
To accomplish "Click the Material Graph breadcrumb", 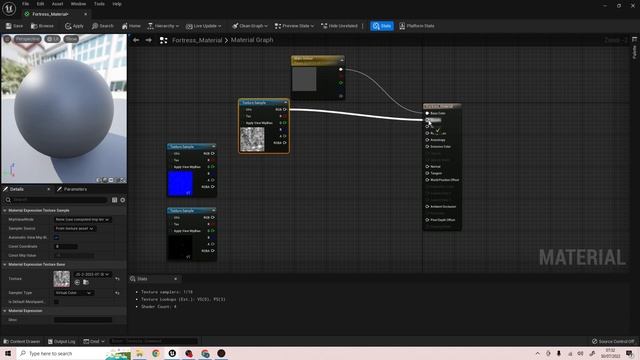I will 252,40.
